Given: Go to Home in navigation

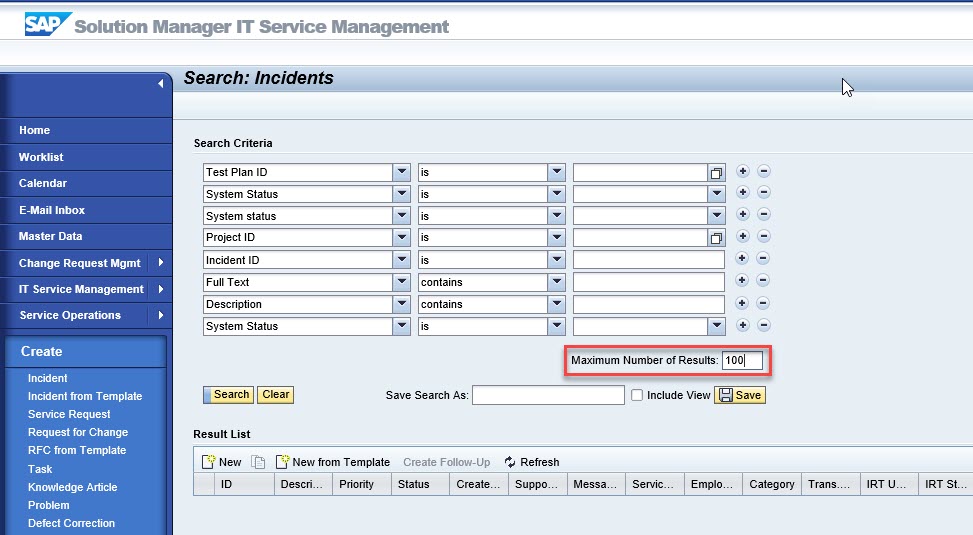Looking at the screenshot, I should click(34, 130).
